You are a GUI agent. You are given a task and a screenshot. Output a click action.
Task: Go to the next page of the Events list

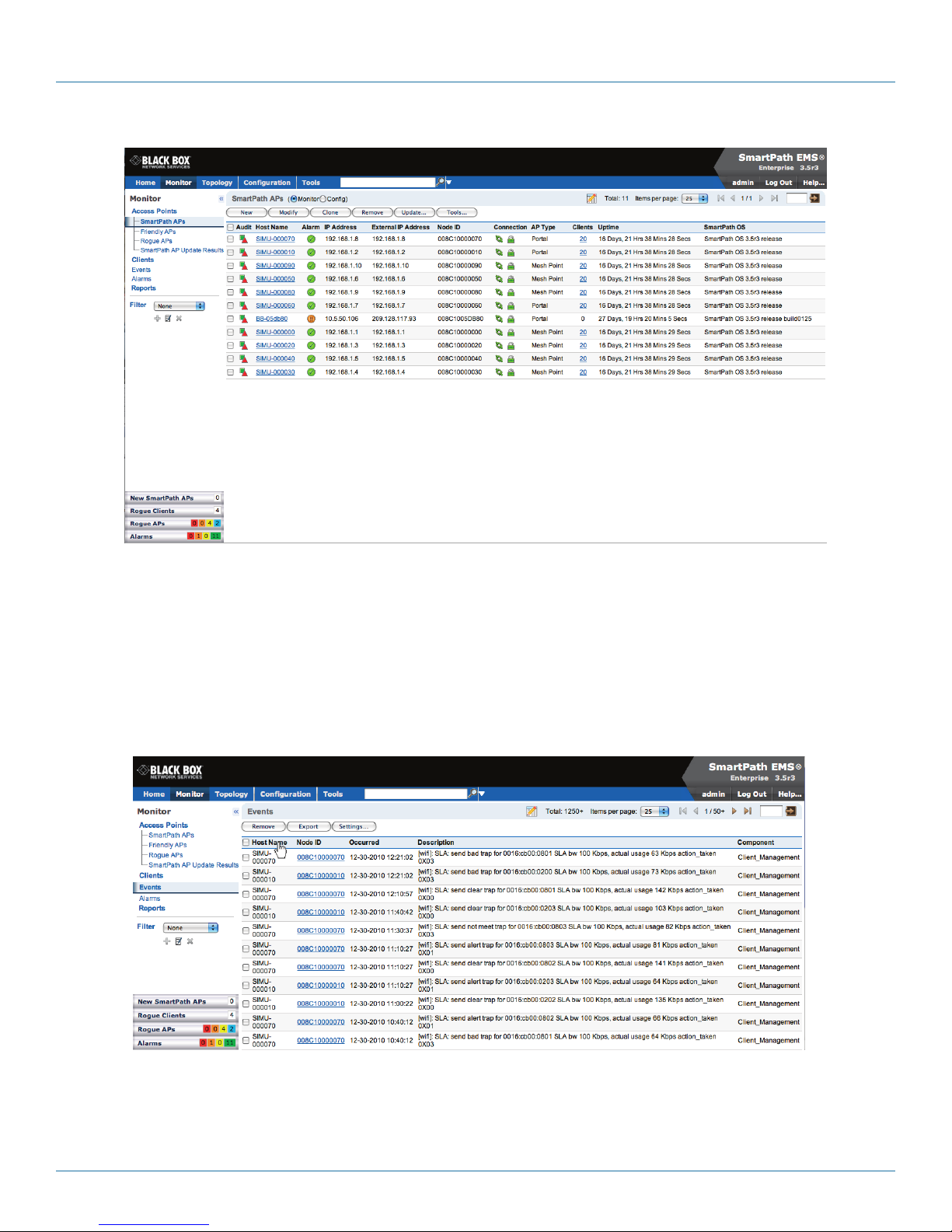(x=734, y=811)
